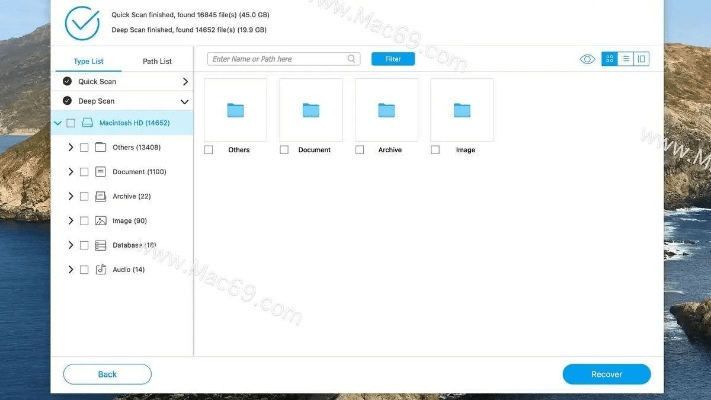
Task: Switch to the Path List tab
Action: point(157,61)
